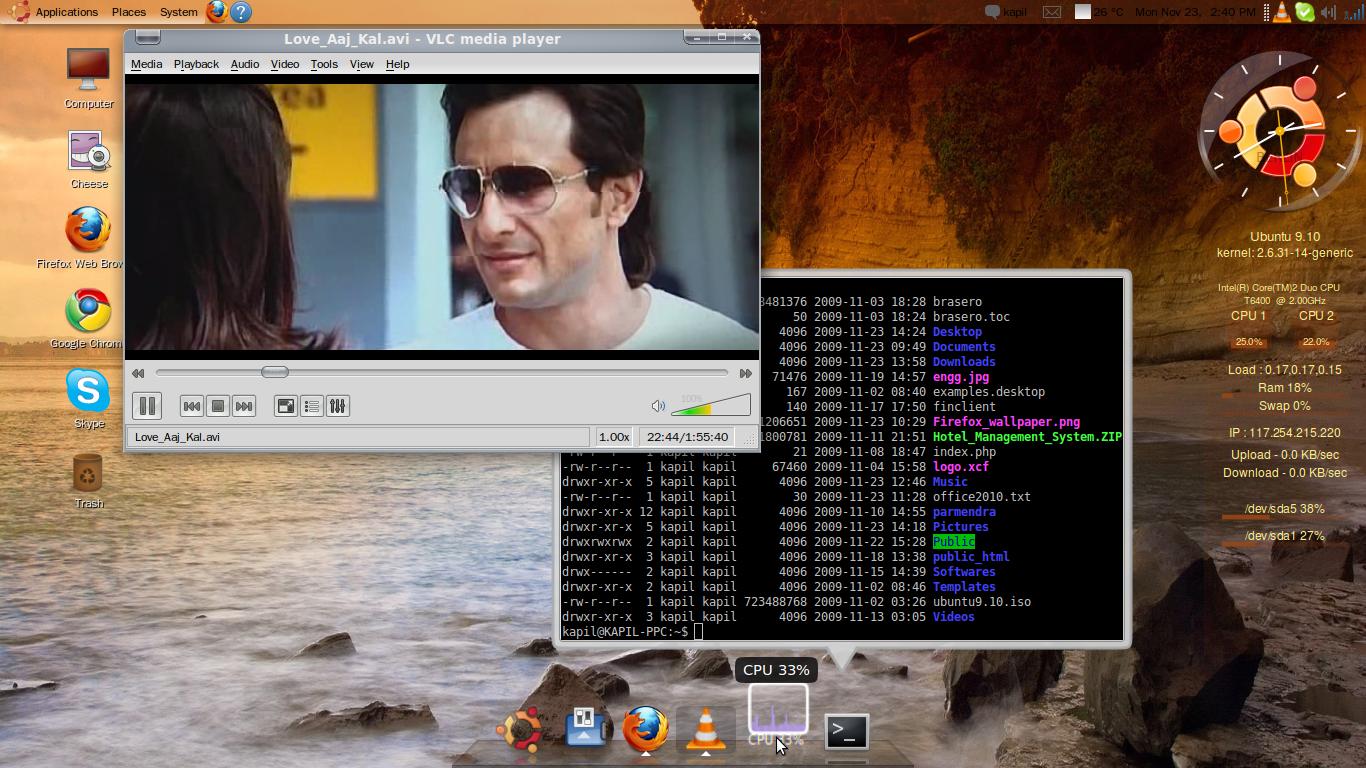The width and height of the screenshot is (1366, 768).
Task: Jump to previous media in VLC
Action: (x=191, y=406)
